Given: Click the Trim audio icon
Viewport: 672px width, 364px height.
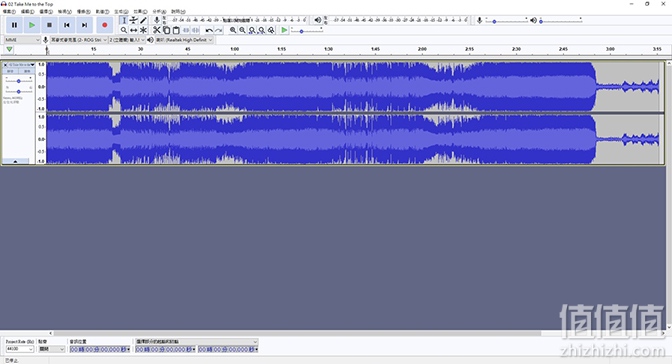Looking at the screenshot, I should click(186, 30).
